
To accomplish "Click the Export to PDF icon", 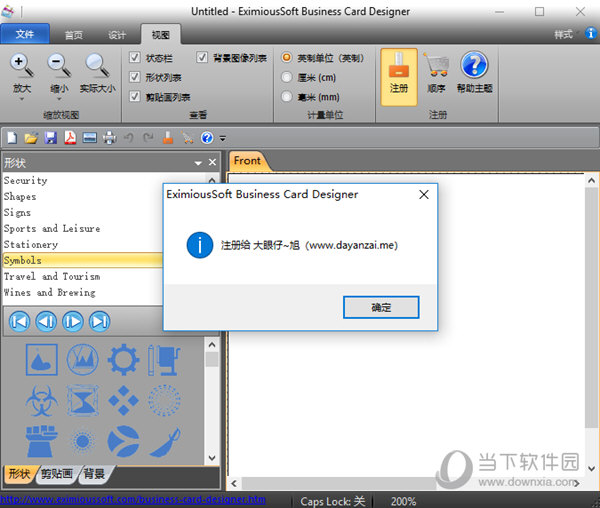I will coord(70,138).
